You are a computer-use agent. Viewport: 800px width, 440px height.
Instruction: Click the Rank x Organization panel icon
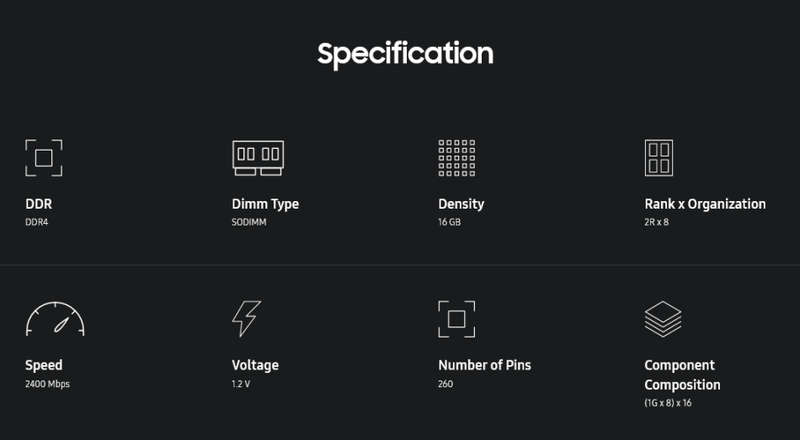click(659, 158)
